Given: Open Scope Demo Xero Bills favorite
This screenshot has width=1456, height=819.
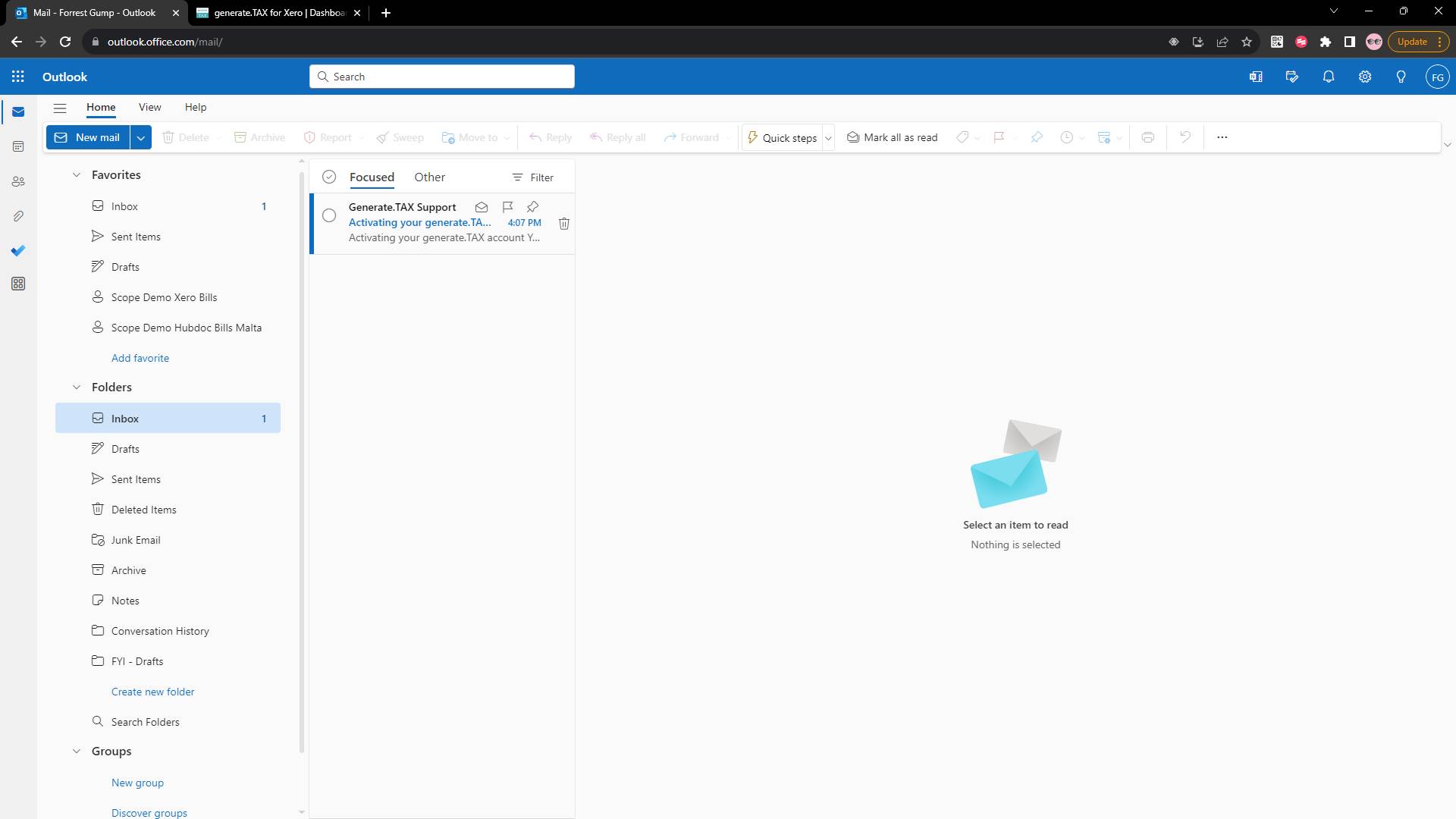Looking at the screenshot, I should [x=168, y=297].
